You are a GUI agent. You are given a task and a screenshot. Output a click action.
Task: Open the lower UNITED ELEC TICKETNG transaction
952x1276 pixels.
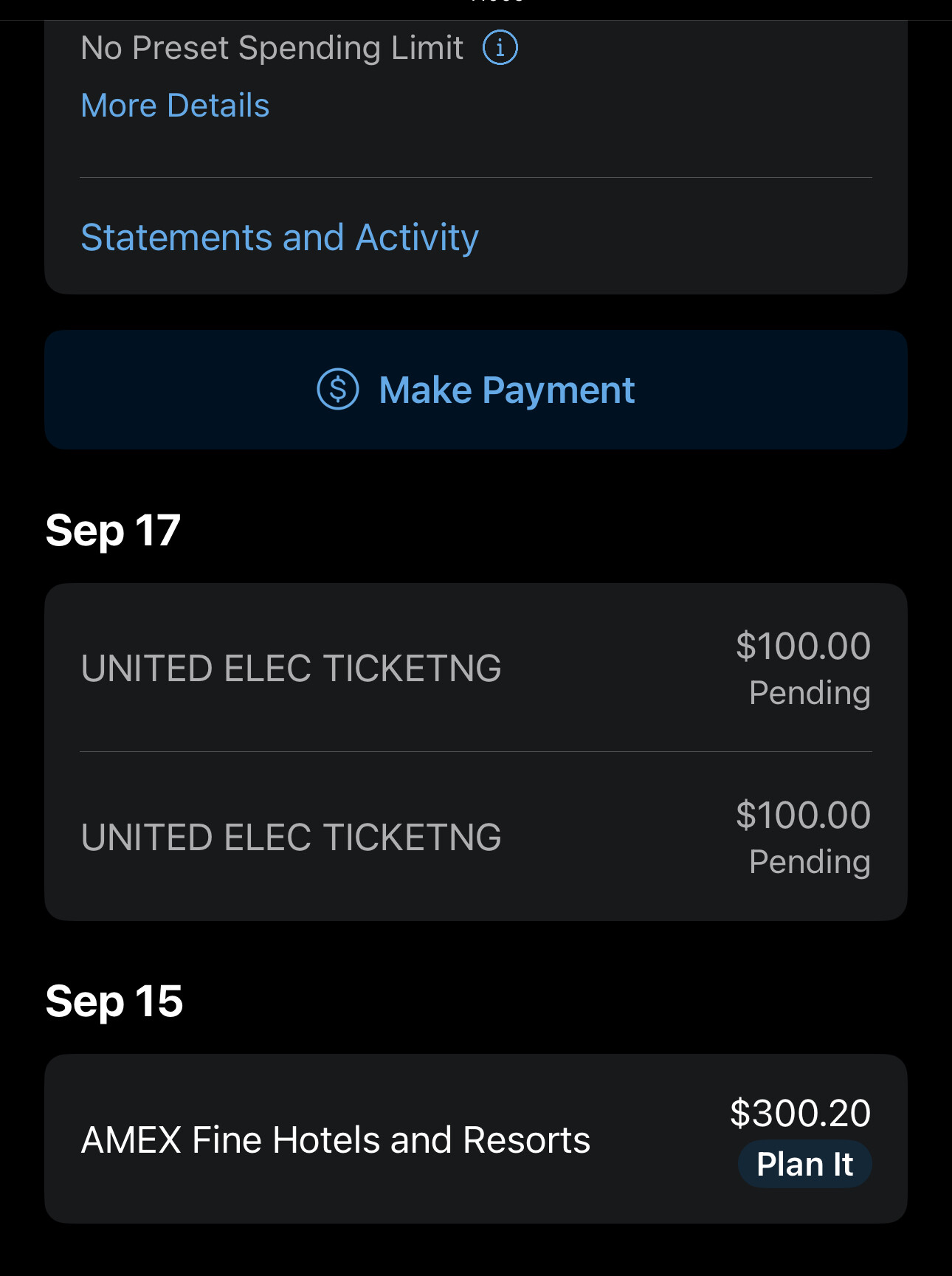click(291, 838)
